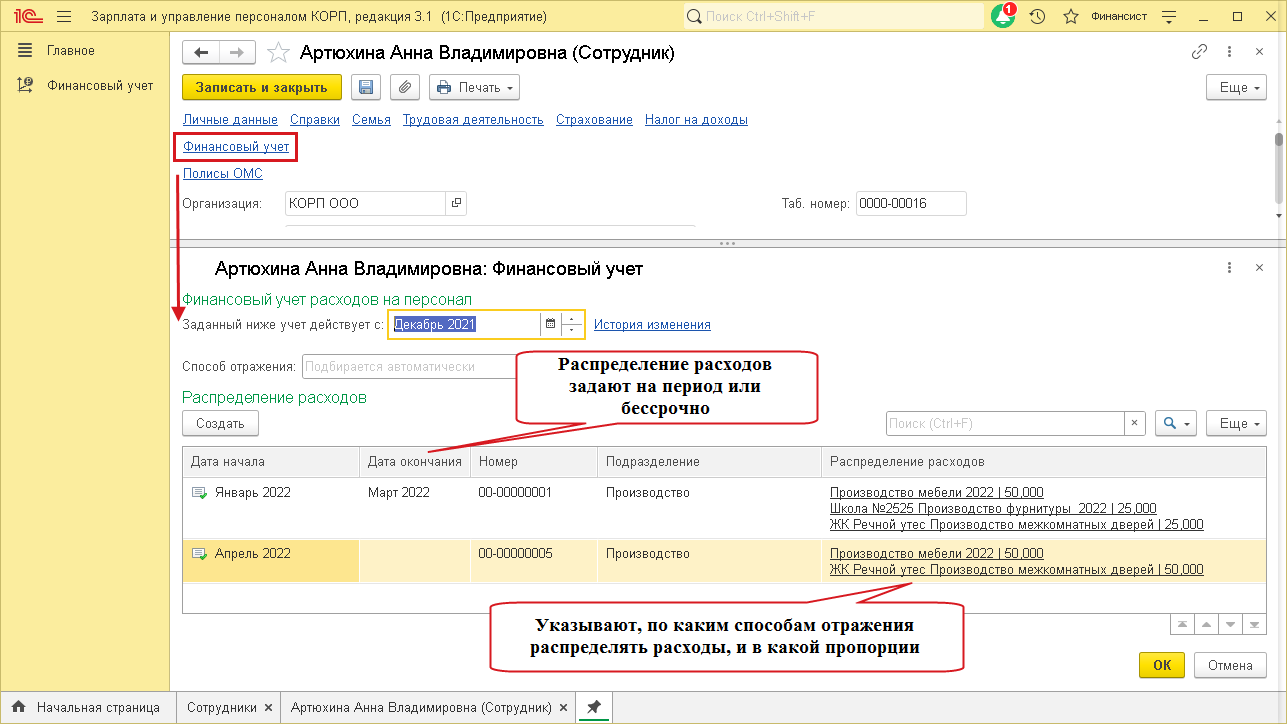
Task: Click the back navigation arrow
Action: 201,53
